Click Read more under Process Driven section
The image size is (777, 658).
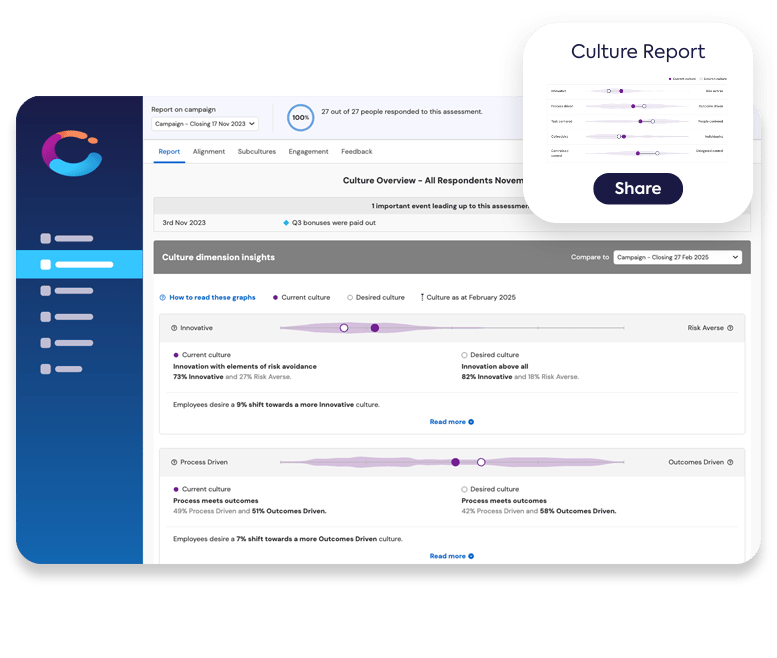(451, 556)
